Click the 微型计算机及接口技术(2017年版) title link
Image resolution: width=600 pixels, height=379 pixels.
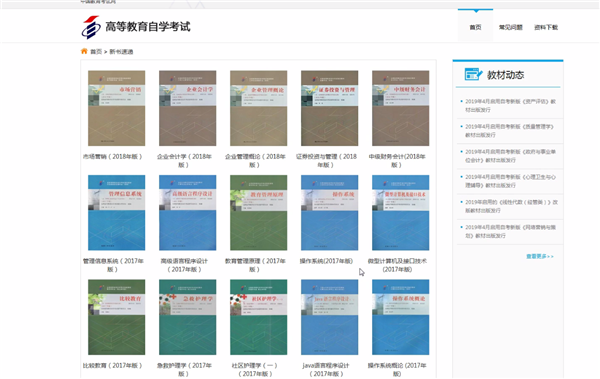[397, 265]
